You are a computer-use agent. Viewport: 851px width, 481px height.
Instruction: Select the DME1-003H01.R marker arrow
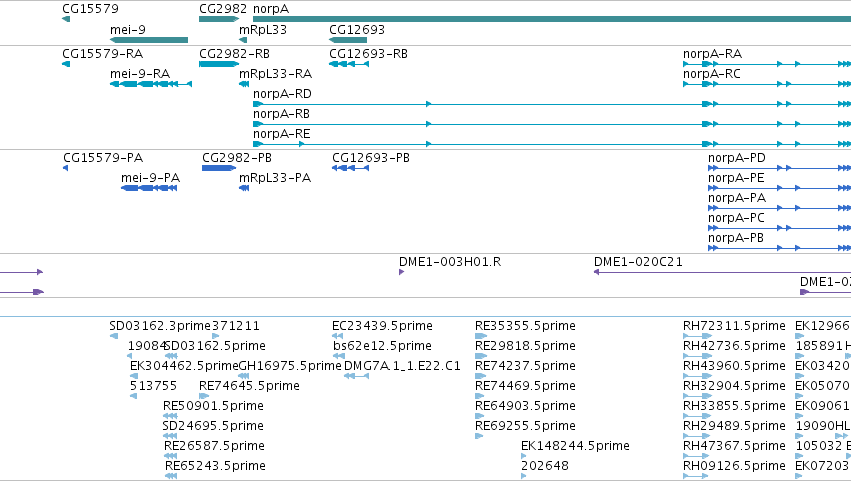tap(402, 272)
